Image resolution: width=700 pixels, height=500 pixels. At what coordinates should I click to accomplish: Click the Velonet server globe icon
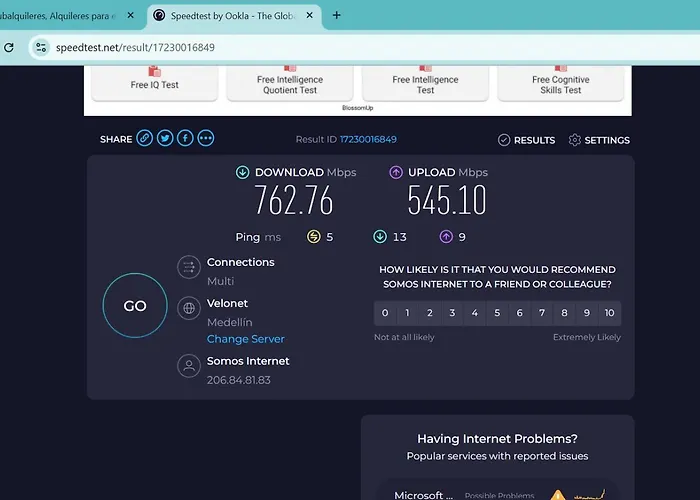pyautogui.click(x=189, y=308)
